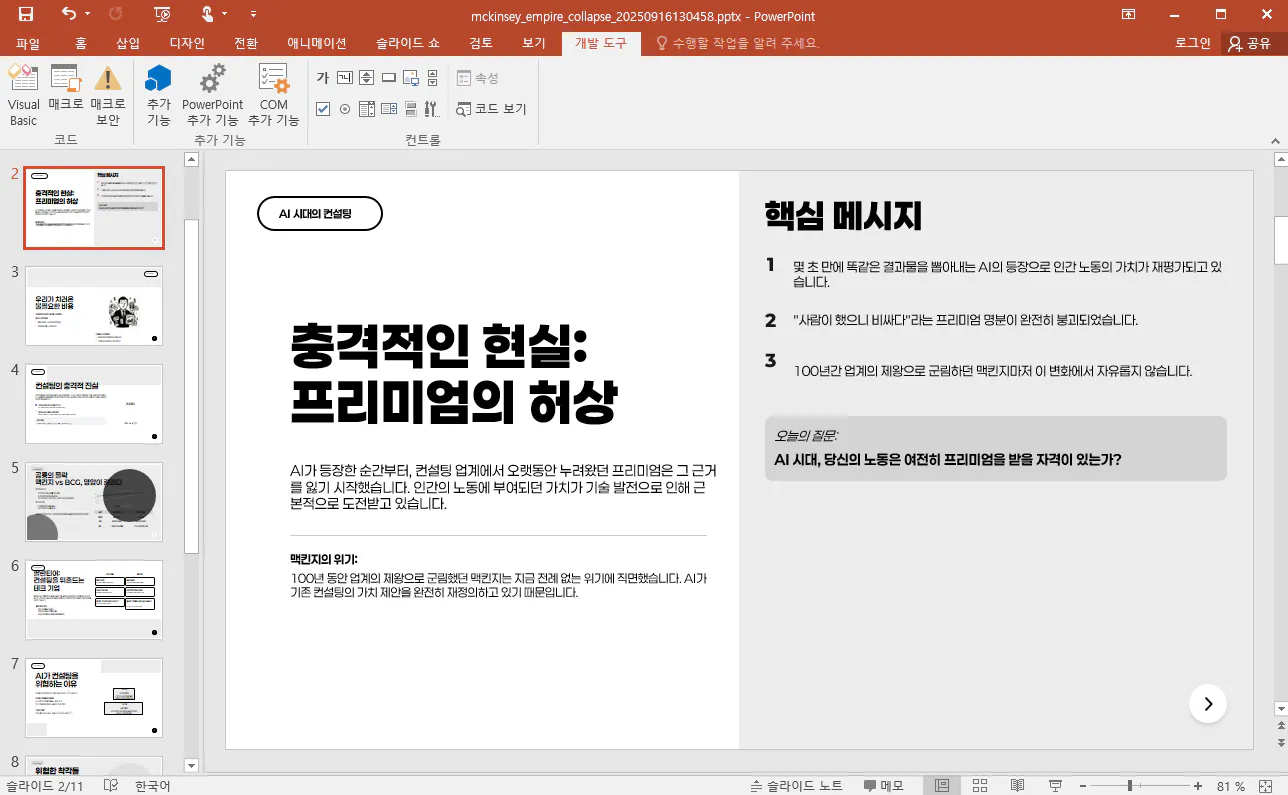
Task: Expand the undo history dropdown arrow
Action: 88,14
